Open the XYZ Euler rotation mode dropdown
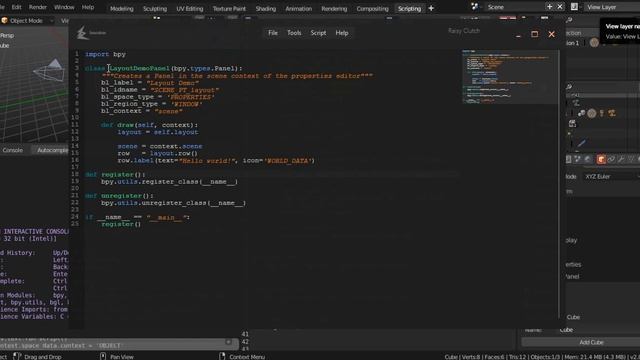This screenshot has height=360, width=640. [x=611, y=176]
